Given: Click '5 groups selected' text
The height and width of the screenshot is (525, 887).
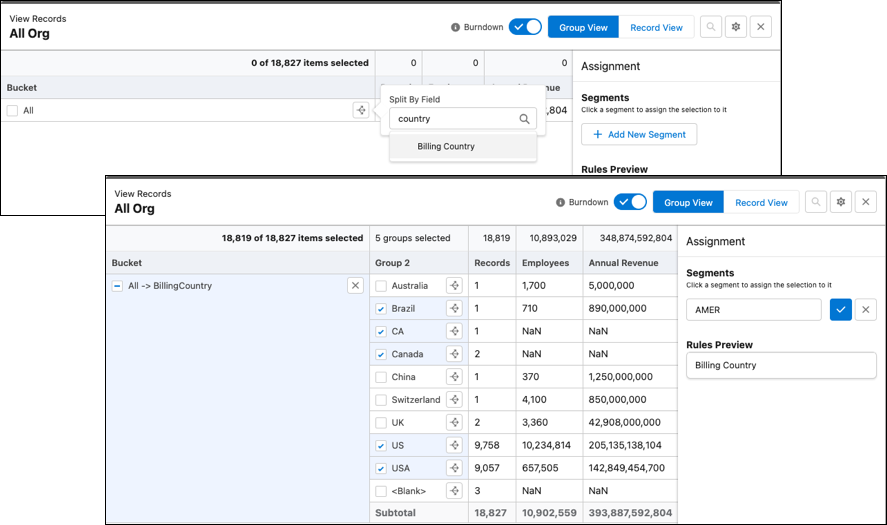Looking at the screenshot, I should tap(412, 238).
